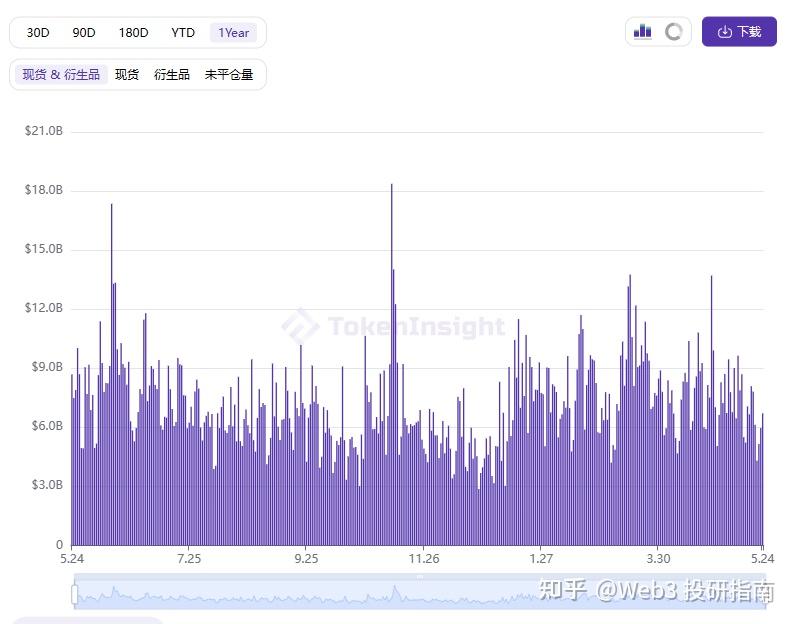Image resolution: width=795 pixels, height=624 pixels.
Task: Click left handle of range slider
Action: tap(75, 595)
